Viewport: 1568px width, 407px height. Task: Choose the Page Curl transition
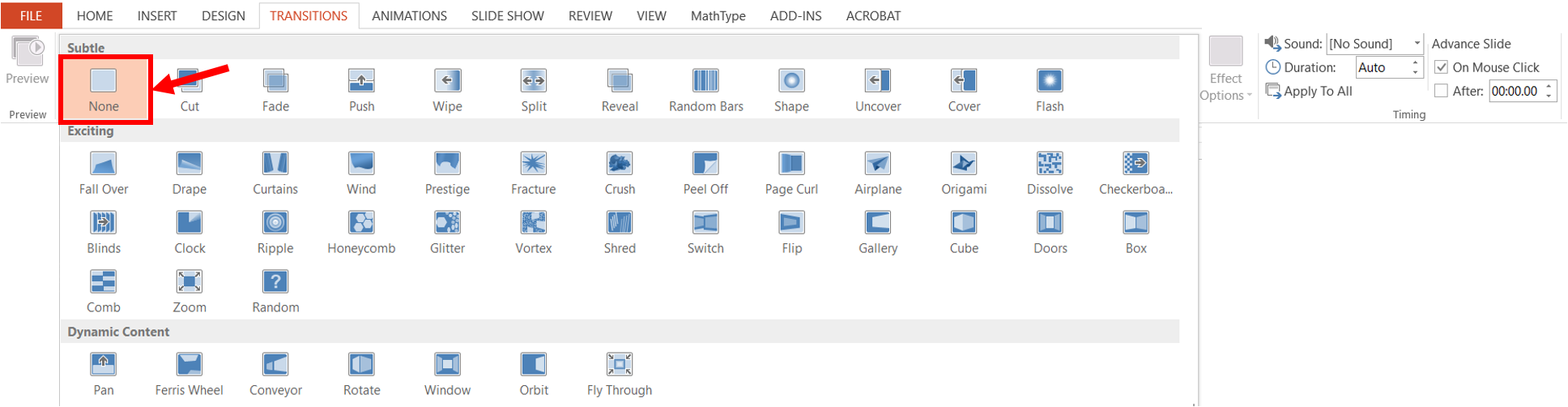click(x=791, y=173)
